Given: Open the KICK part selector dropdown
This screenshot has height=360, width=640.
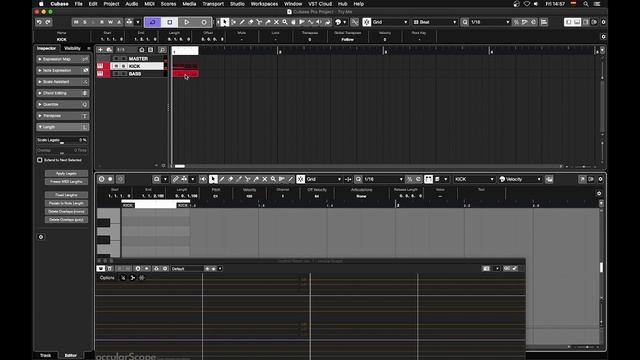Looking at the screenshot, I should click(474, 179).
